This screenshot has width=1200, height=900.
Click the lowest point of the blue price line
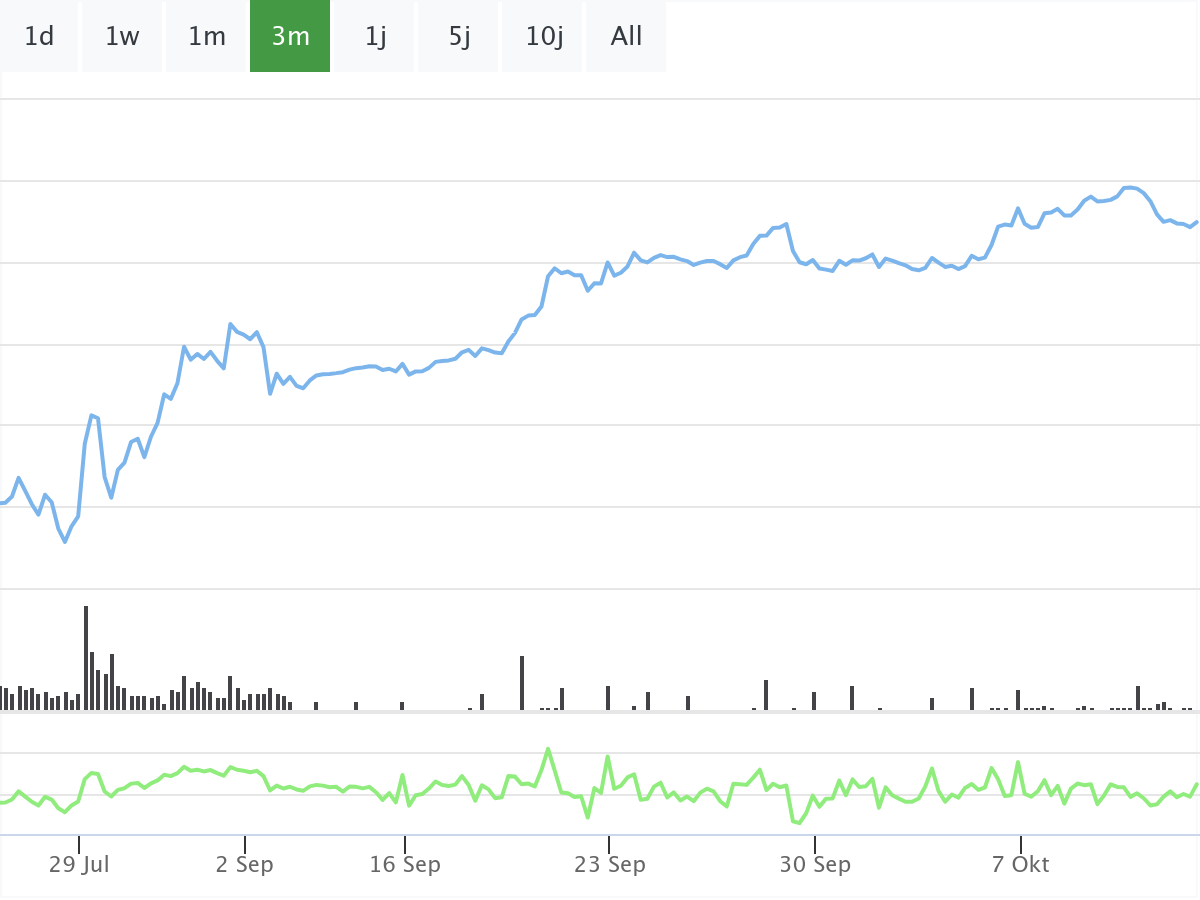tap(65, 542)
